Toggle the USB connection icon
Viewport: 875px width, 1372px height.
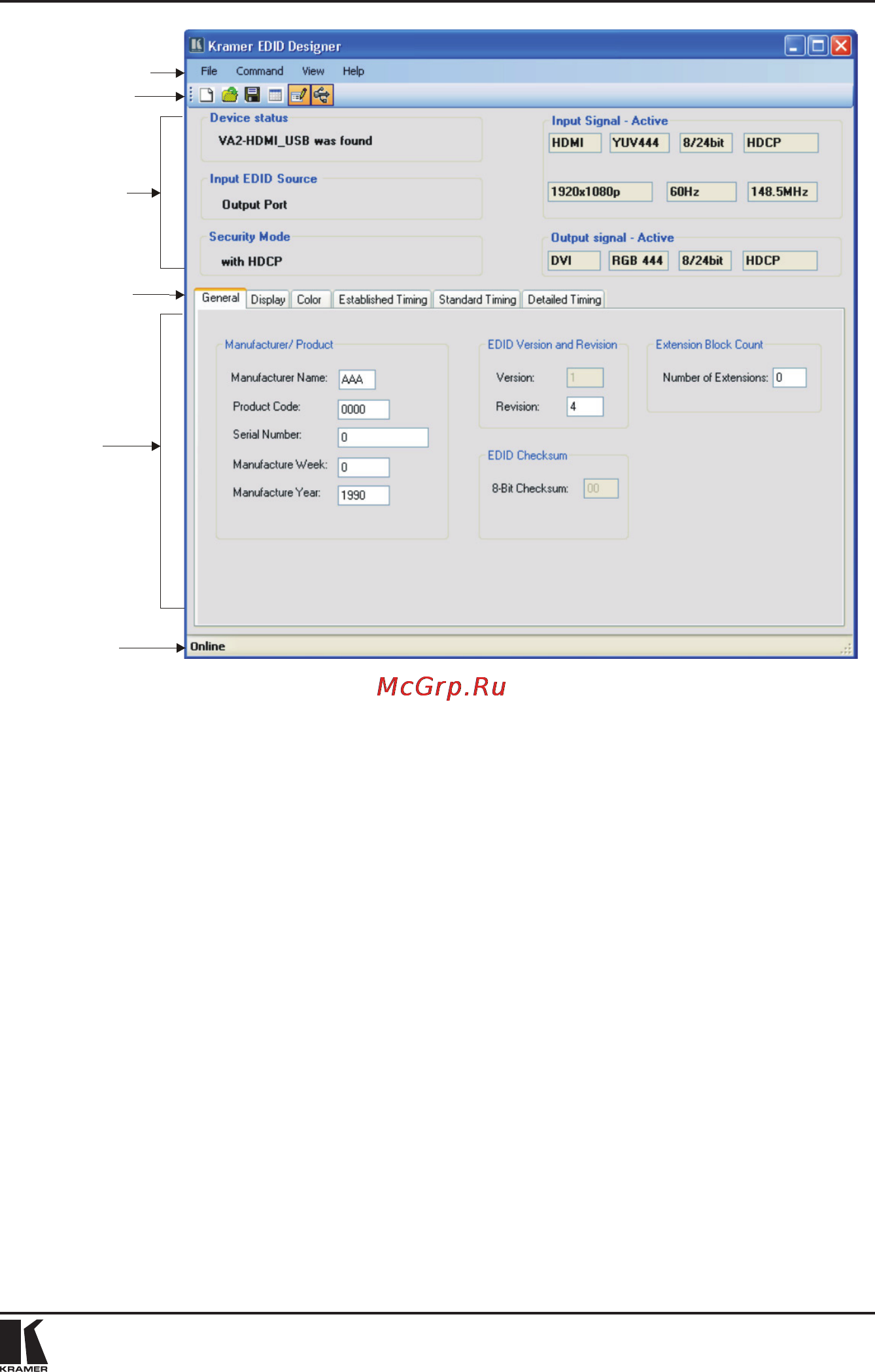(x=322, y=95)
